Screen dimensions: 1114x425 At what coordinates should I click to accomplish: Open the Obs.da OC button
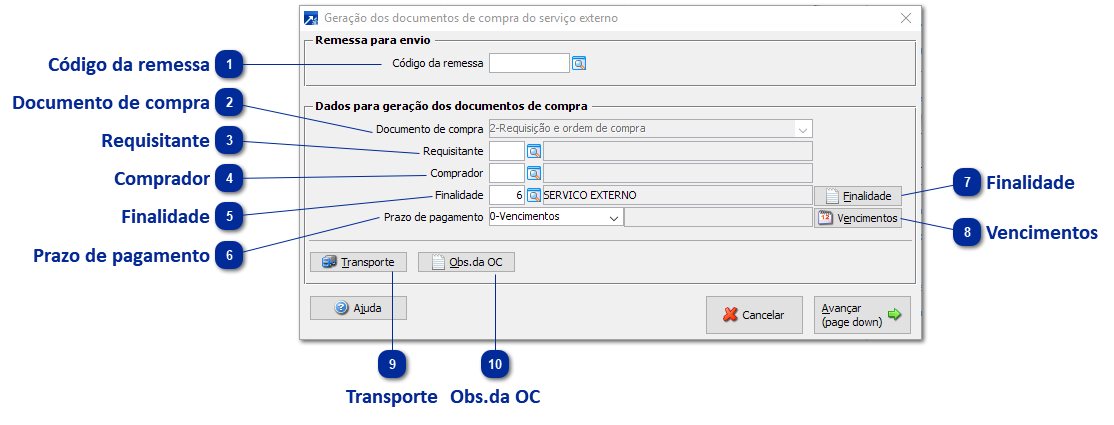tap(466, 262)
